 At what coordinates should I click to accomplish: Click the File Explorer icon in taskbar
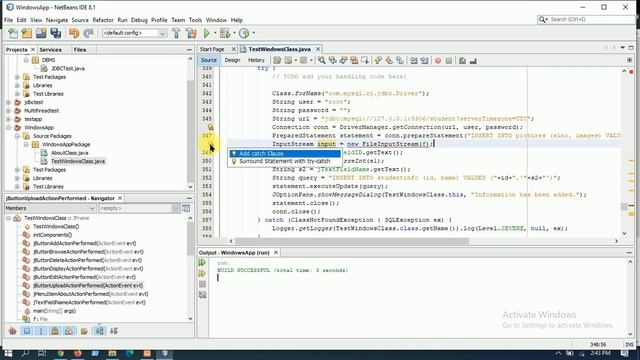112,353
